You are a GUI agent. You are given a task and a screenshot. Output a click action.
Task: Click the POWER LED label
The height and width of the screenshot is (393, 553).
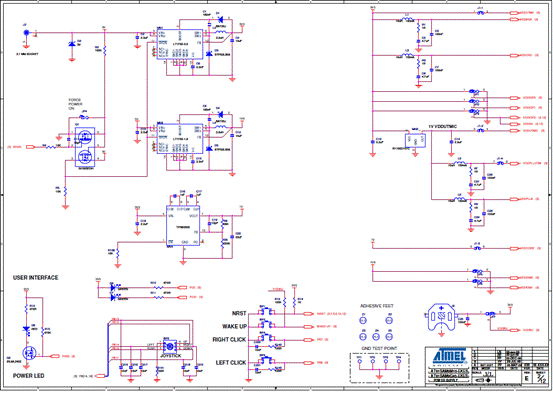click(29, 376)
